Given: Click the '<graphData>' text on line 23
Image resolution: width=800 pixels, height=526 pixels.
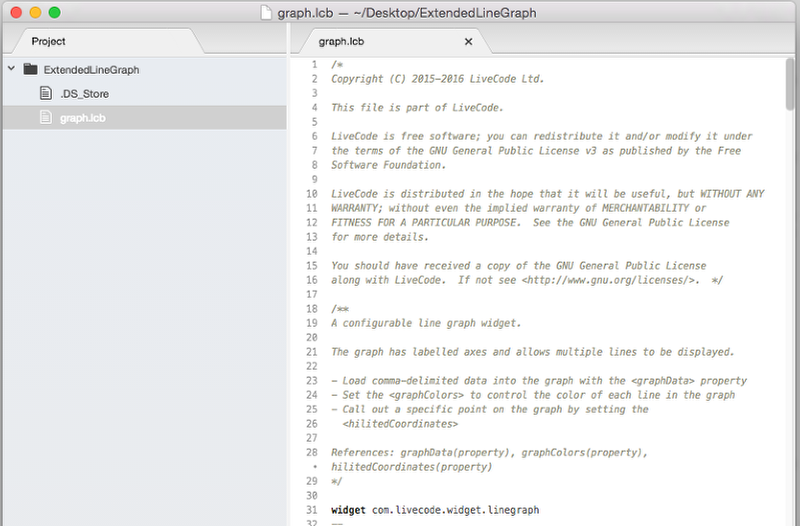Looking at the screenshot, I should click(662, 381).
